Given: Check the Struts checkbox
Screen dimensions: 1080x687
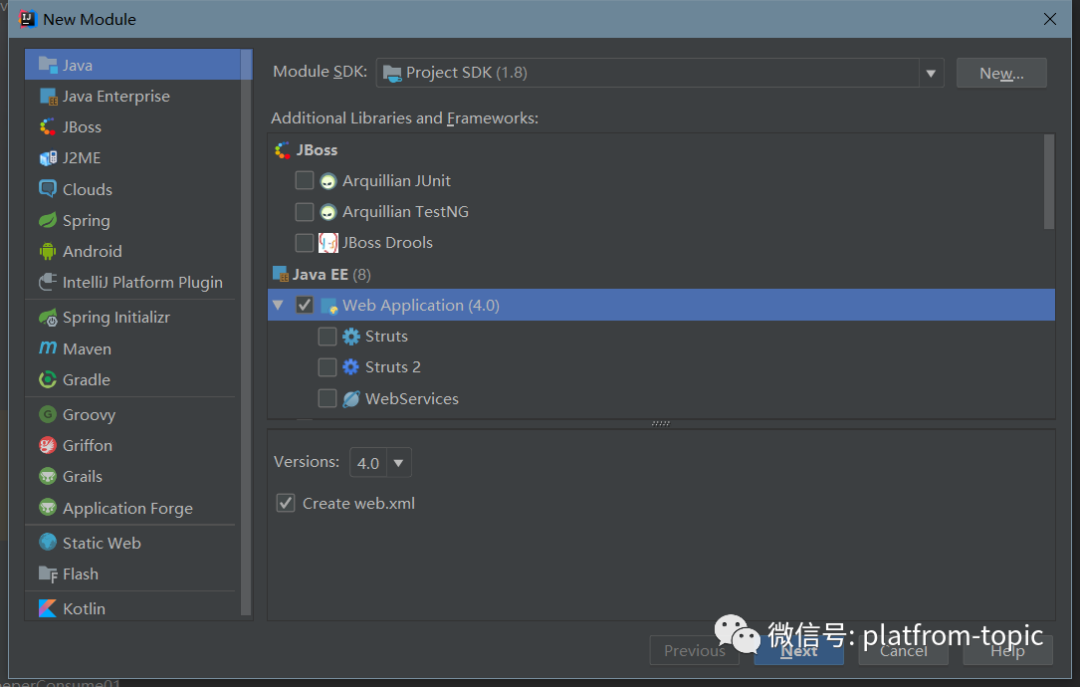Looking at the screenshot, I should click(x=327, y=336).
